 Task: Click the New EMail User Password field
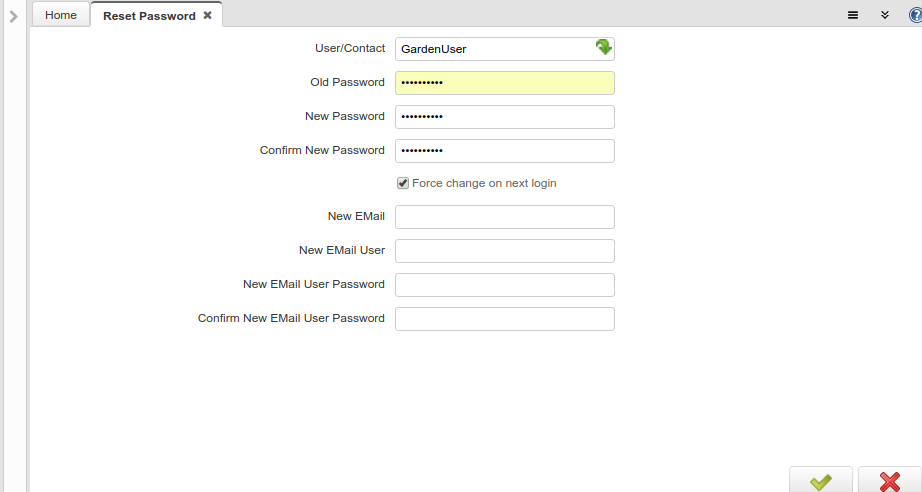click(504, 285)
